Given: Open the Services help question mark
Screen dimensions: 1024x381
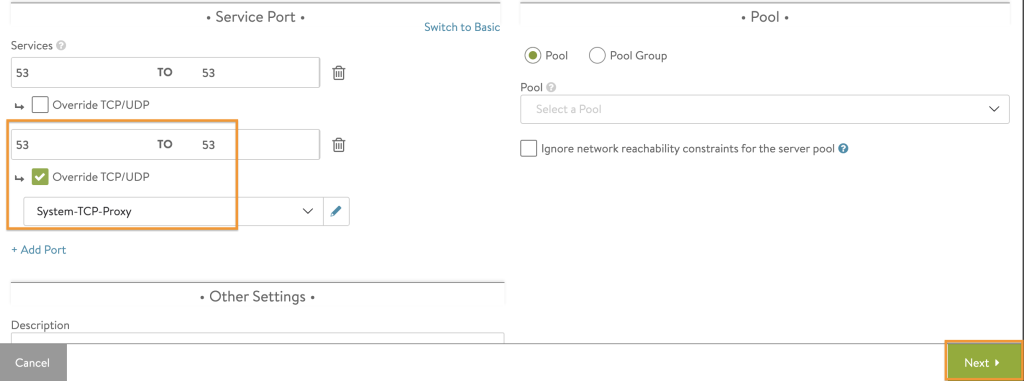Looking at the screenshot, I should tap(61, 46).
